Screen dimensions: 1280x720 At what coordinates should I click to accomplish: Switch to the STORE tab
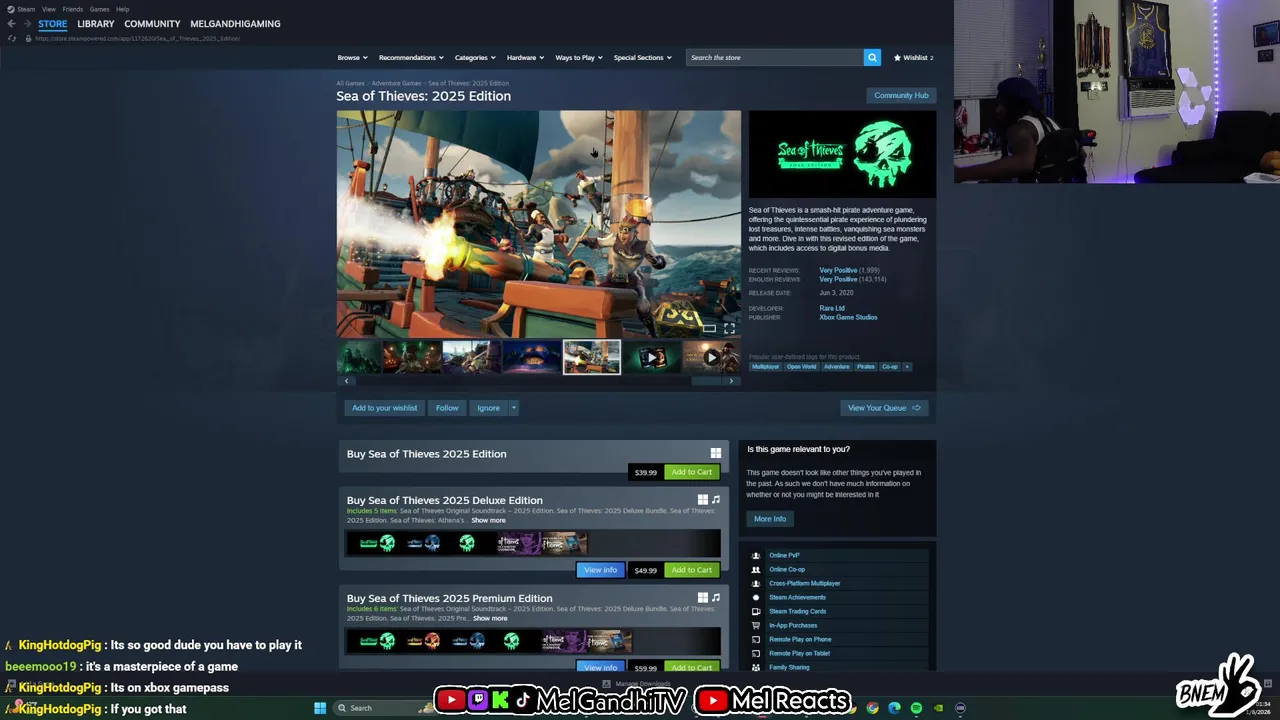(53, 24)
